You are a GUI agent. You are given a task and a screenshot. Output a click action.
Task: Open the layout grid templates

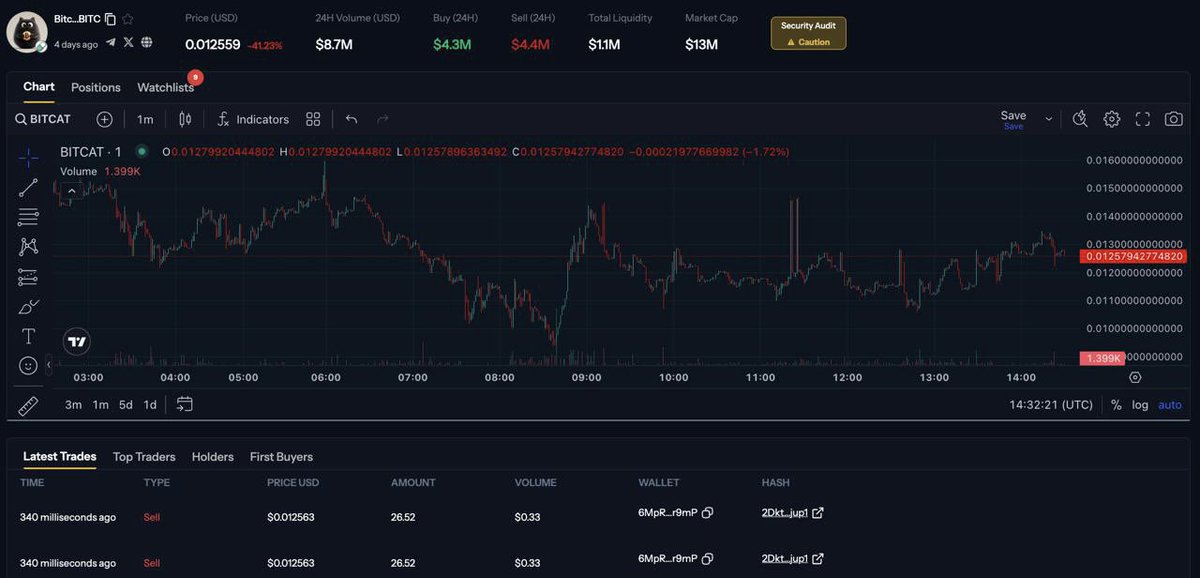pos(313,119)
